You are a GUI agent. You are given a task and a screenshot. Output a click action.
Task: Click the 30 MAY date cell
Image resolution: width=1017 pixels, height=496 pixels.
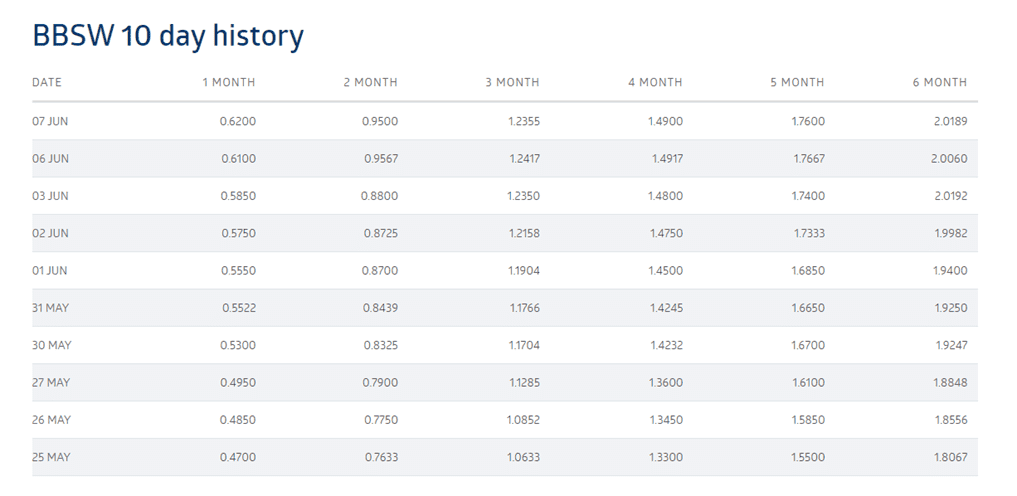click(x=52, y=346)
